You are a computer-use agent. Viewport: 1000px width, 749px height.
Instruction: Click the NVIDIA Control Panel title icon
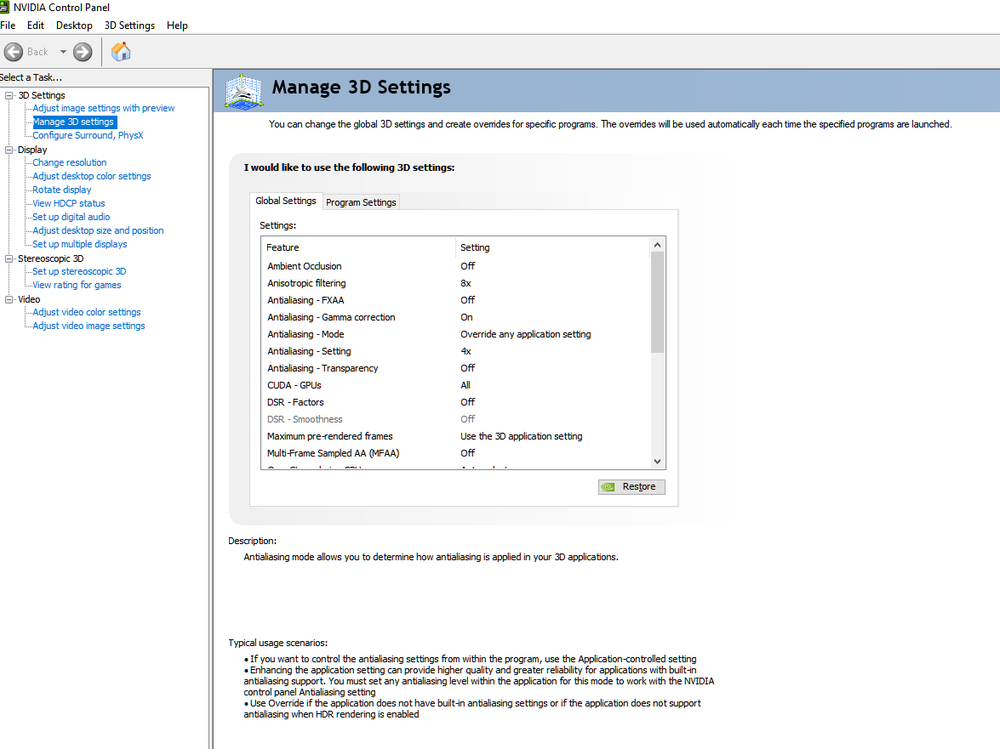(4, 7)
